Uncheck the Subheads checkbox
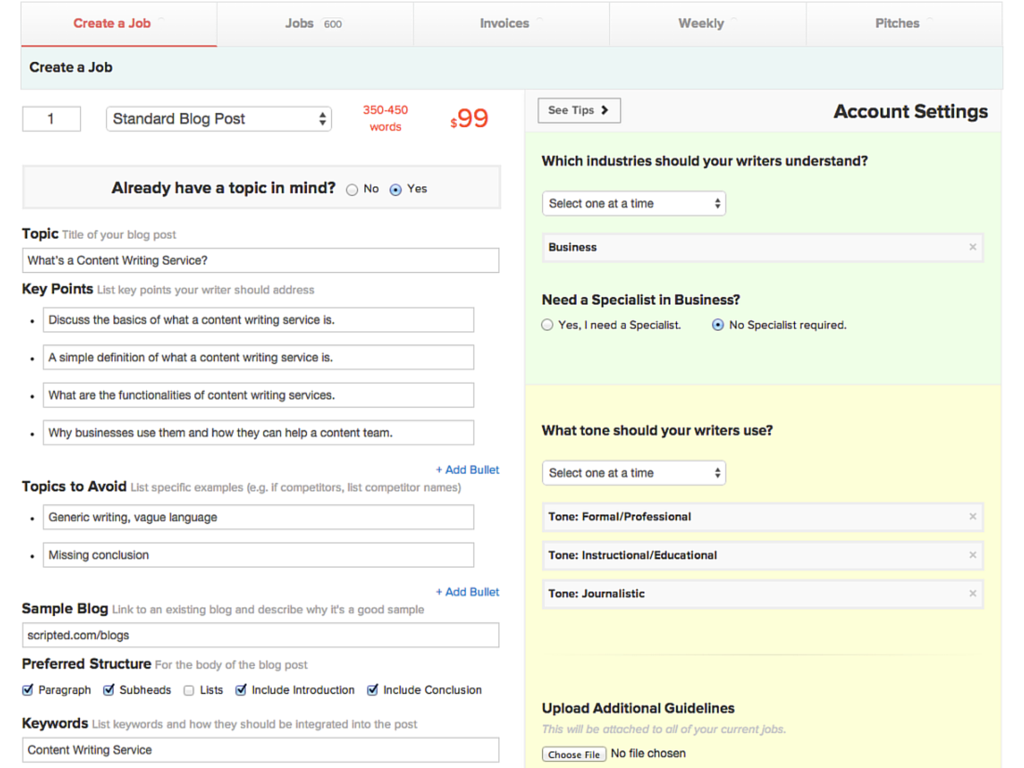The height and width of the screenshot is (768, 1024). (x=109, y=690)
